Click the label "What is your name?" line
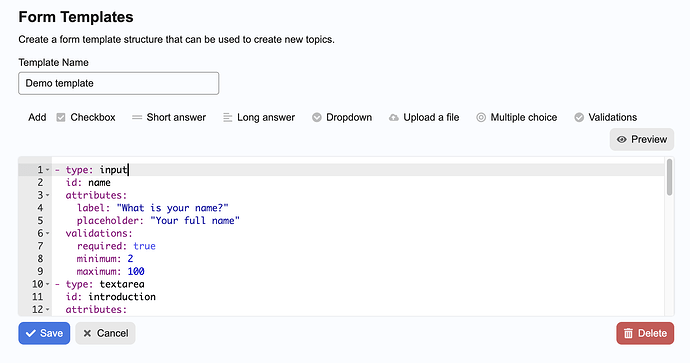The height and width of the screenshot is (363, 690). pos(153,208)
